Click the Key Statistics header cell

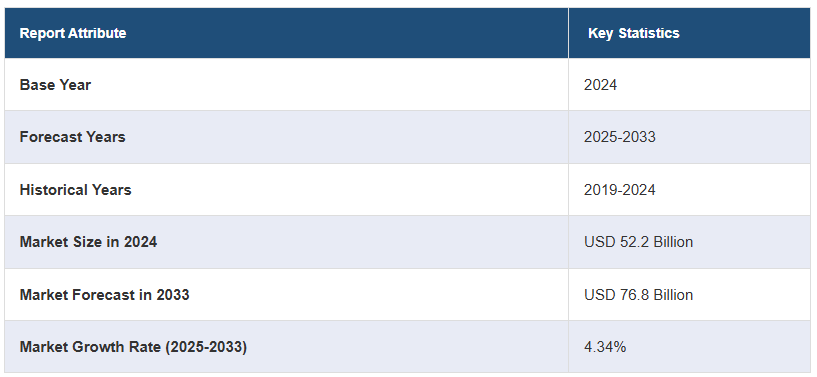click(689, 33)
